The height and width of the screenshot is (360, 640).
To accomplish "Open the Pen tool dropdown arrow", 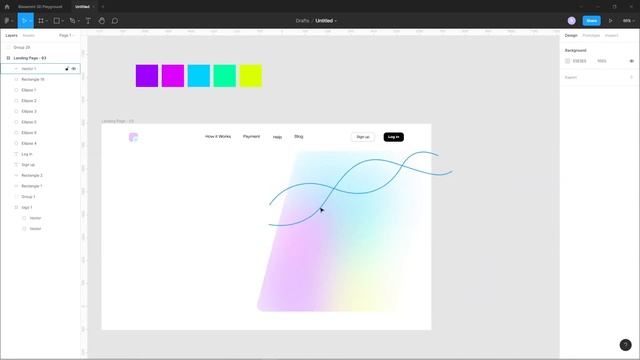I will [x=78, y=21].
